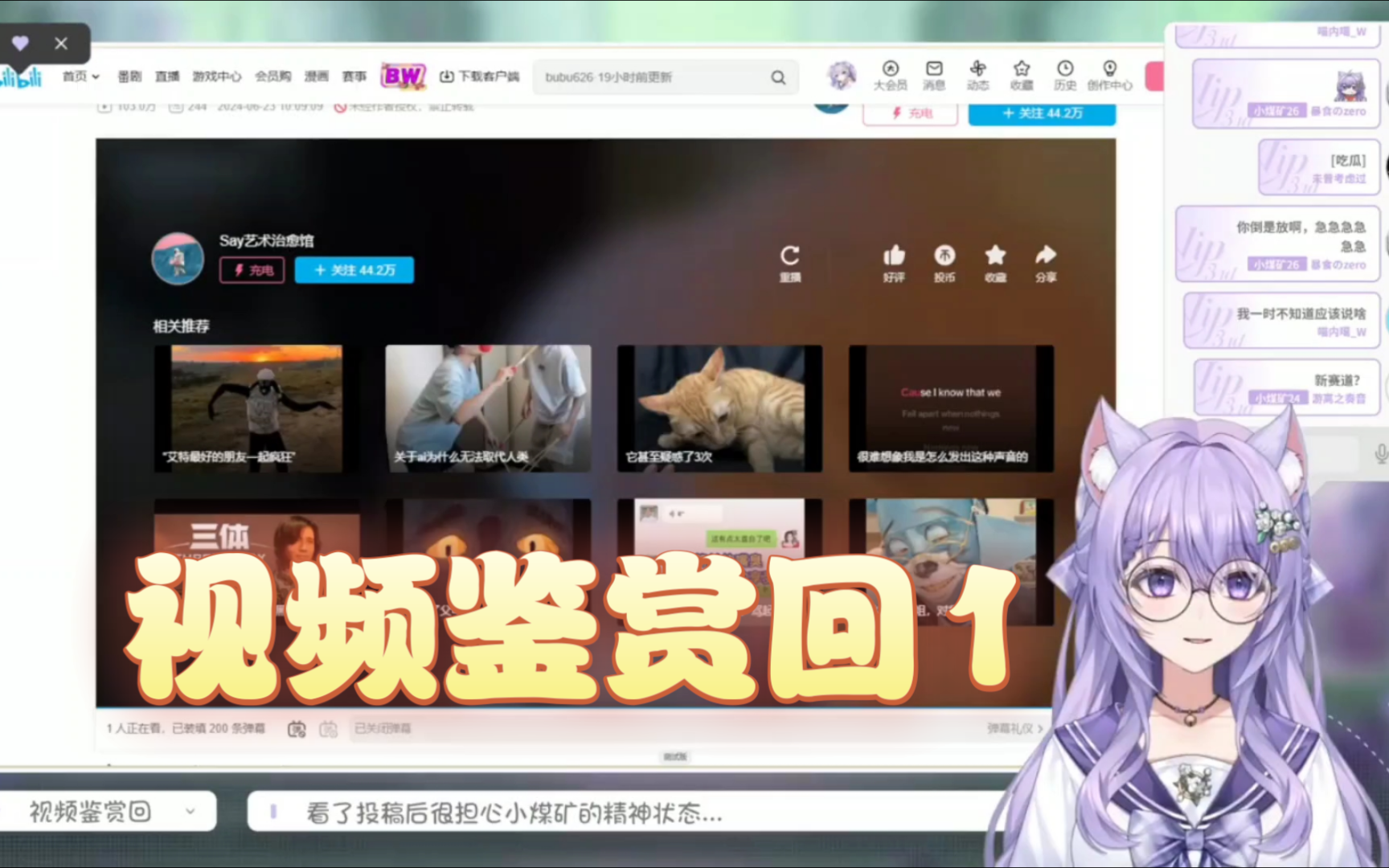Toggle the danmaku display switch icon
Screen dimensions: 1389x868
tap(297, 729)
